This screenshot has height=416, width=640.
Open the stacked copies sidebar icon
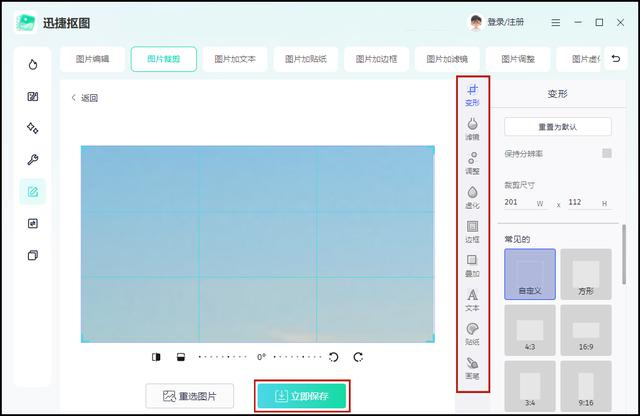coord(33,255)
